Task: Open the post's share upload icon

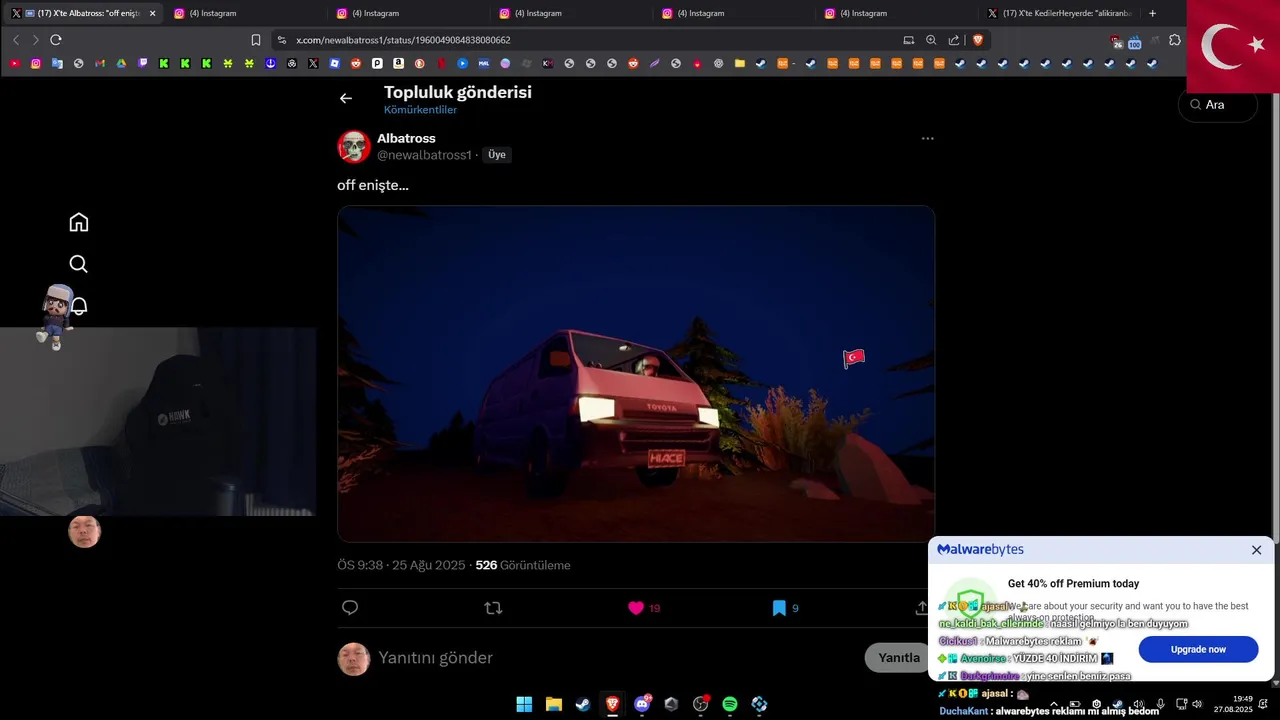Action: pos(921,608)
